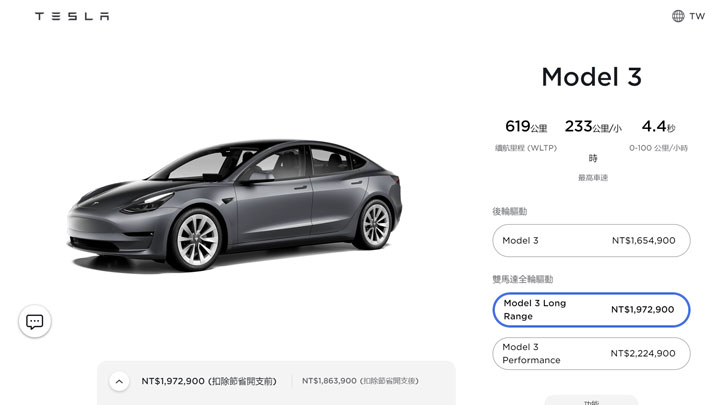The height and width of the screenshot is (405, 720).
Task: Click the Model 3 page heading
Action: (591, 77)
